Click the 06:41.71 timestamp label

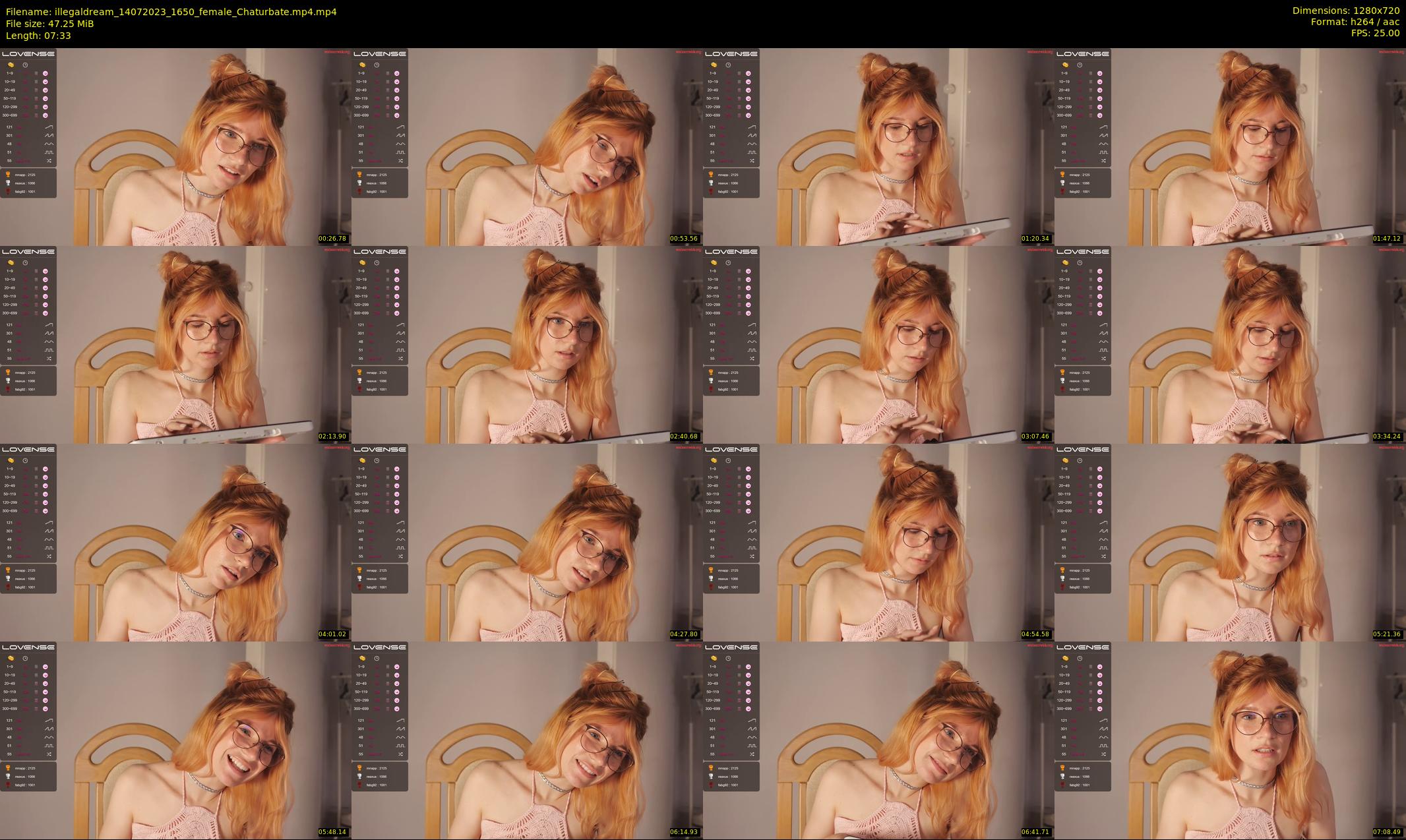pyautogui.click(x=1035, y=832)
